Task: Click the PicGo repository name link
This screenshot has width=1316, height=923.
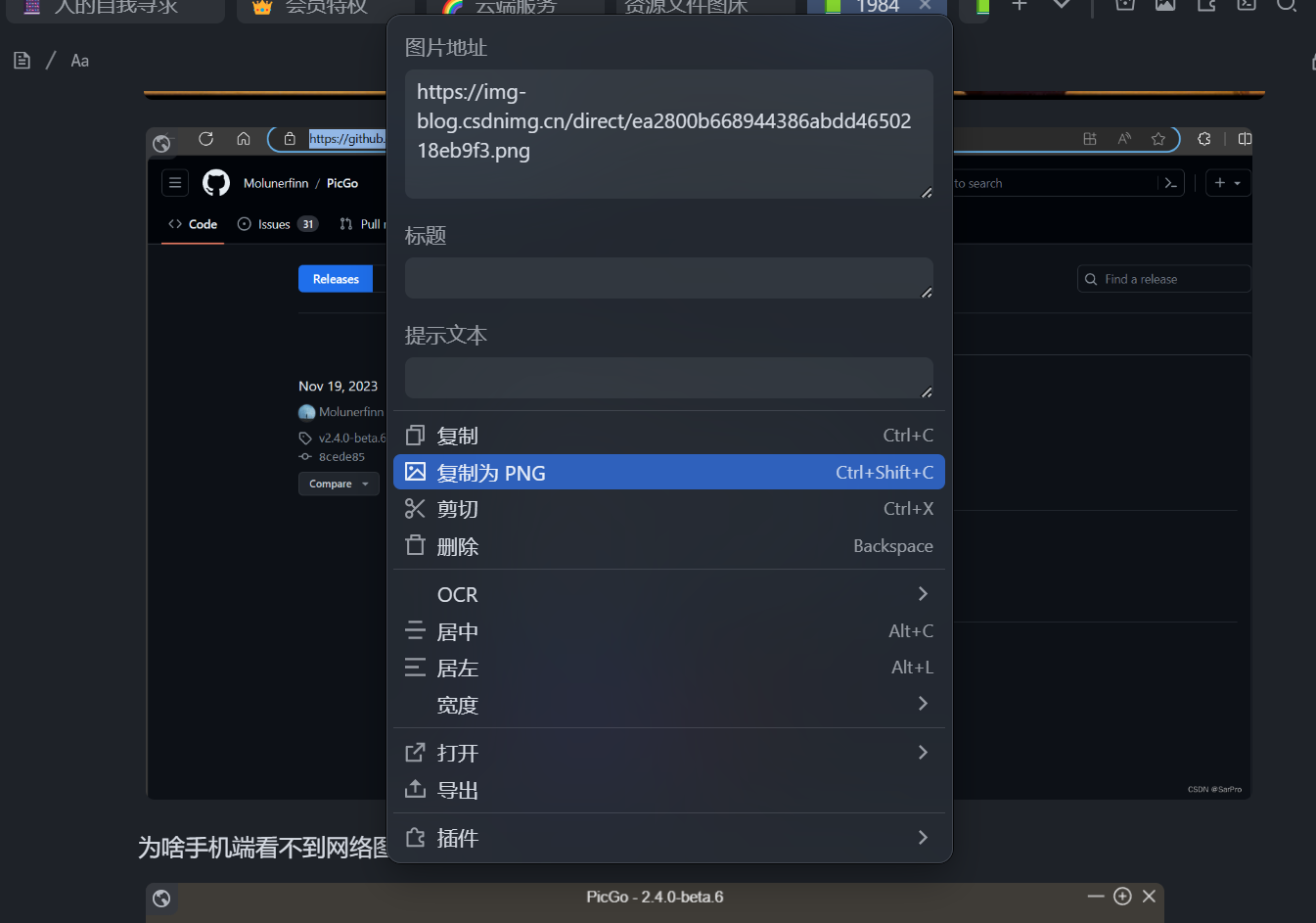Action: click(x=342, y=183)
